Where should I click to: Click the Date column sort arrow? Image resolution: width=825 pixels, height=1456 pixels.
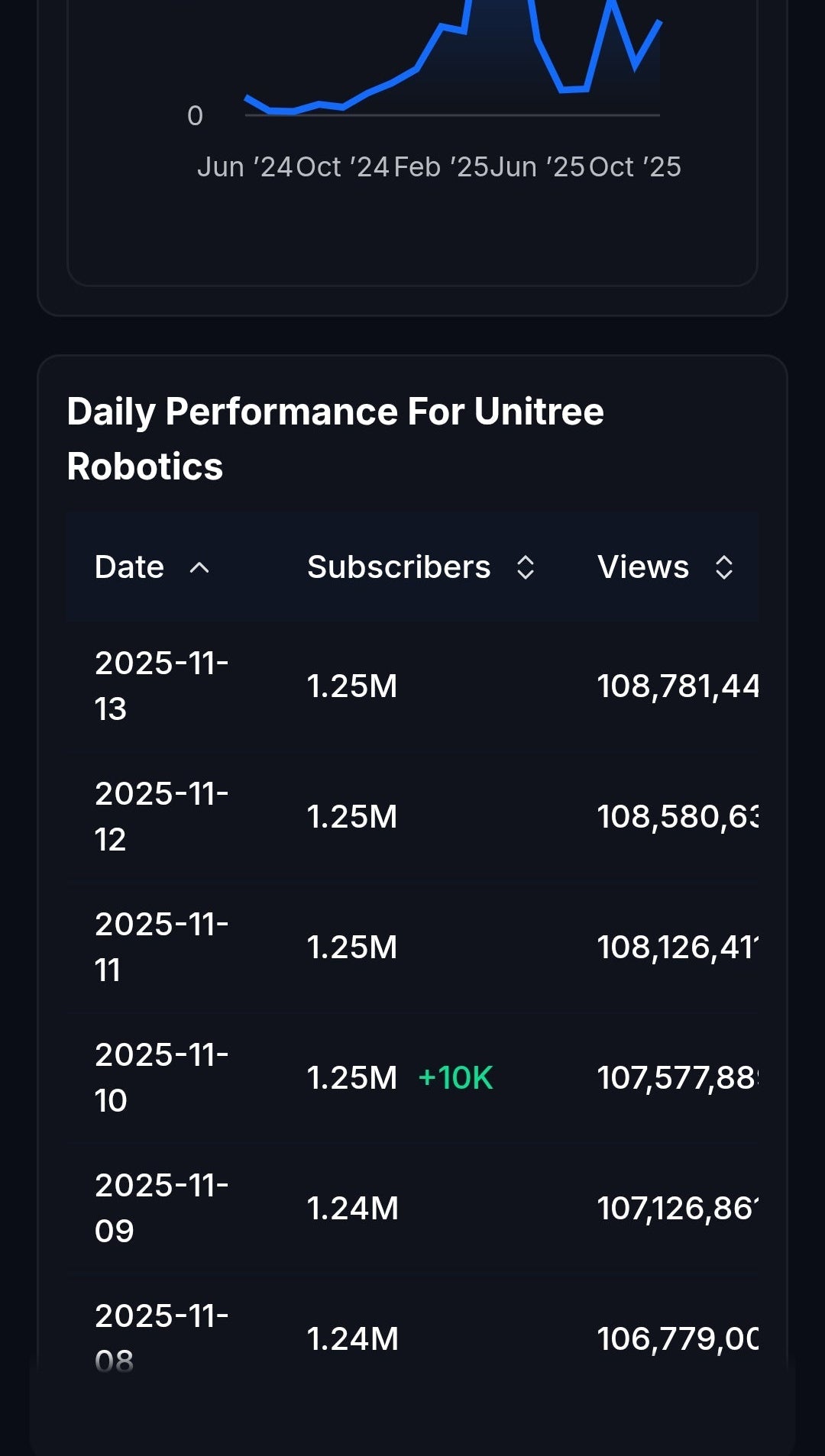coord(199,567)
